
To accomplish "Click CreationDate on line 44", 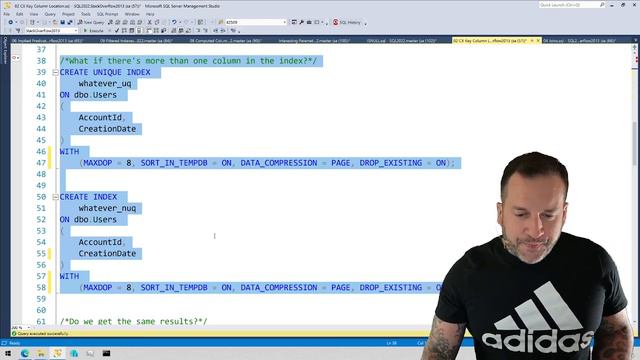I will pos(107,129).
